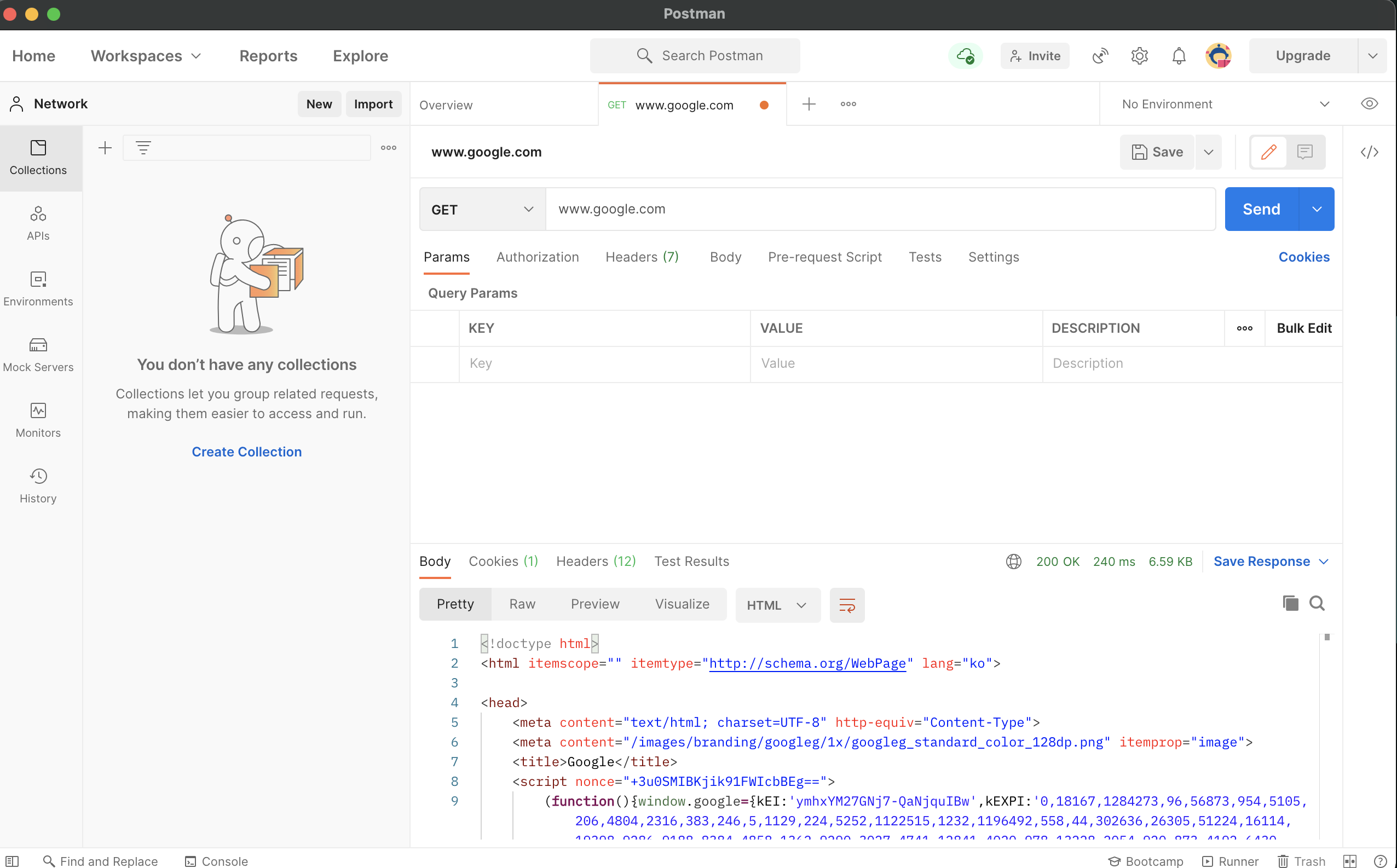Expand the Workspaces dropdown
Viewport: 1397px width, 868px height.
click(x=146, y=56)
